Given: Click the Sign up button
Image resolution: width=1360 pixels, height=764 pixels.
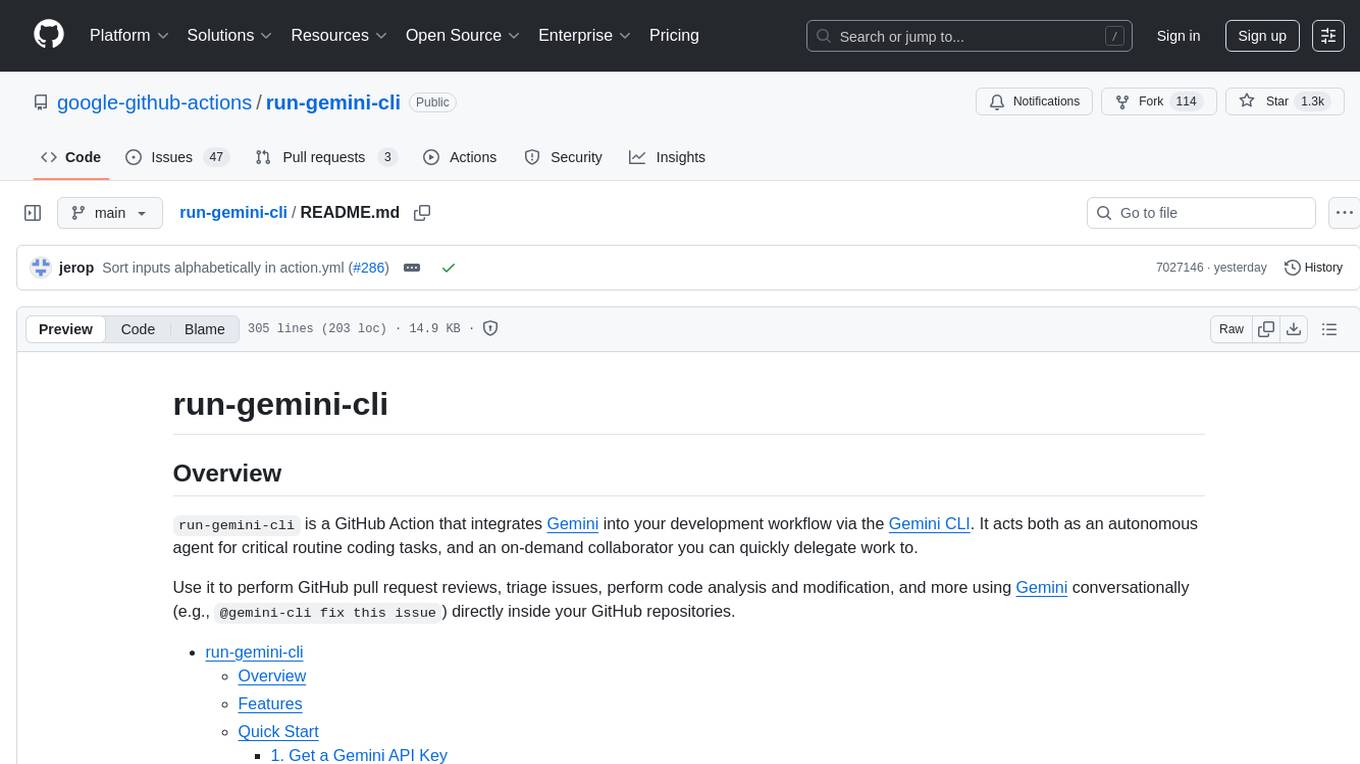Looking at the screenshot, I should (x=1262, y=36).
